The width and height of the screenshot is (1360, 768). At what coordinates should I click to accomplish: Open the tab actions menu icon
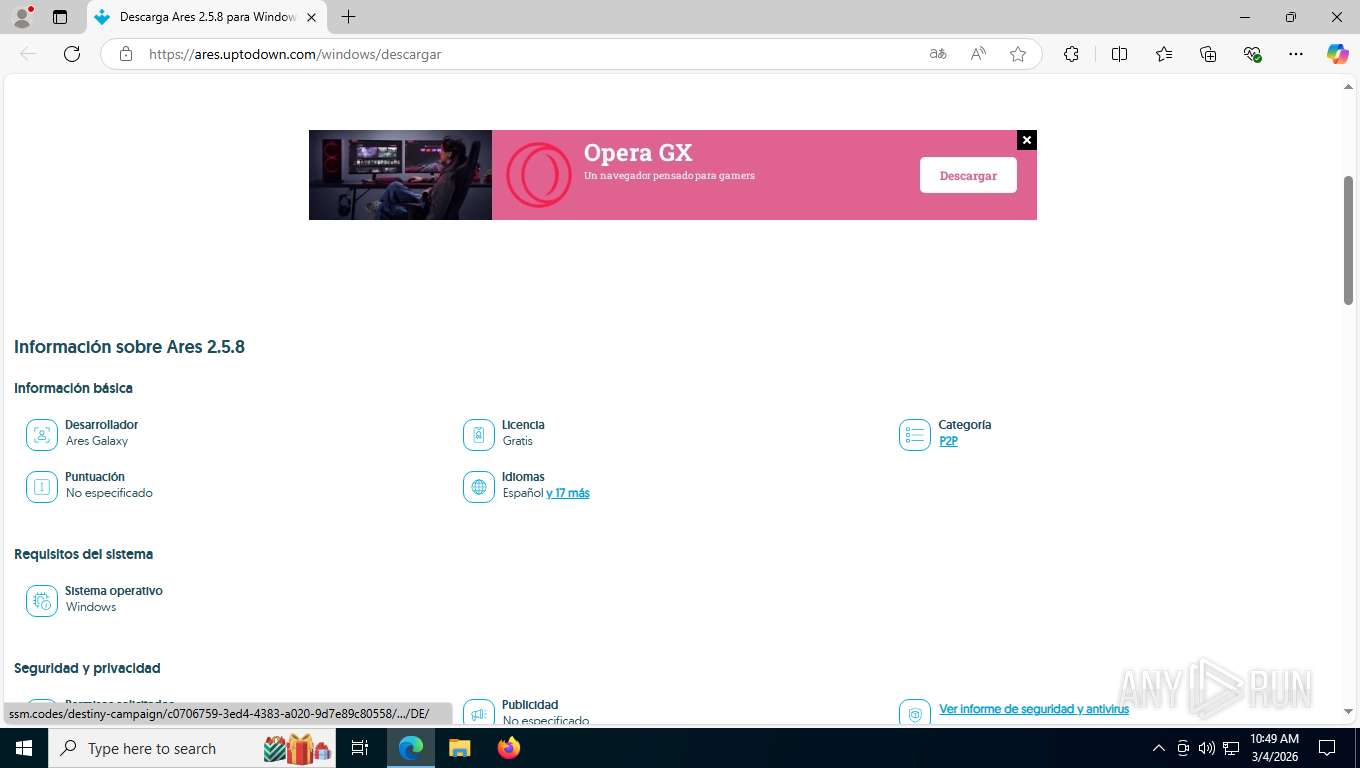click(60, 17)
